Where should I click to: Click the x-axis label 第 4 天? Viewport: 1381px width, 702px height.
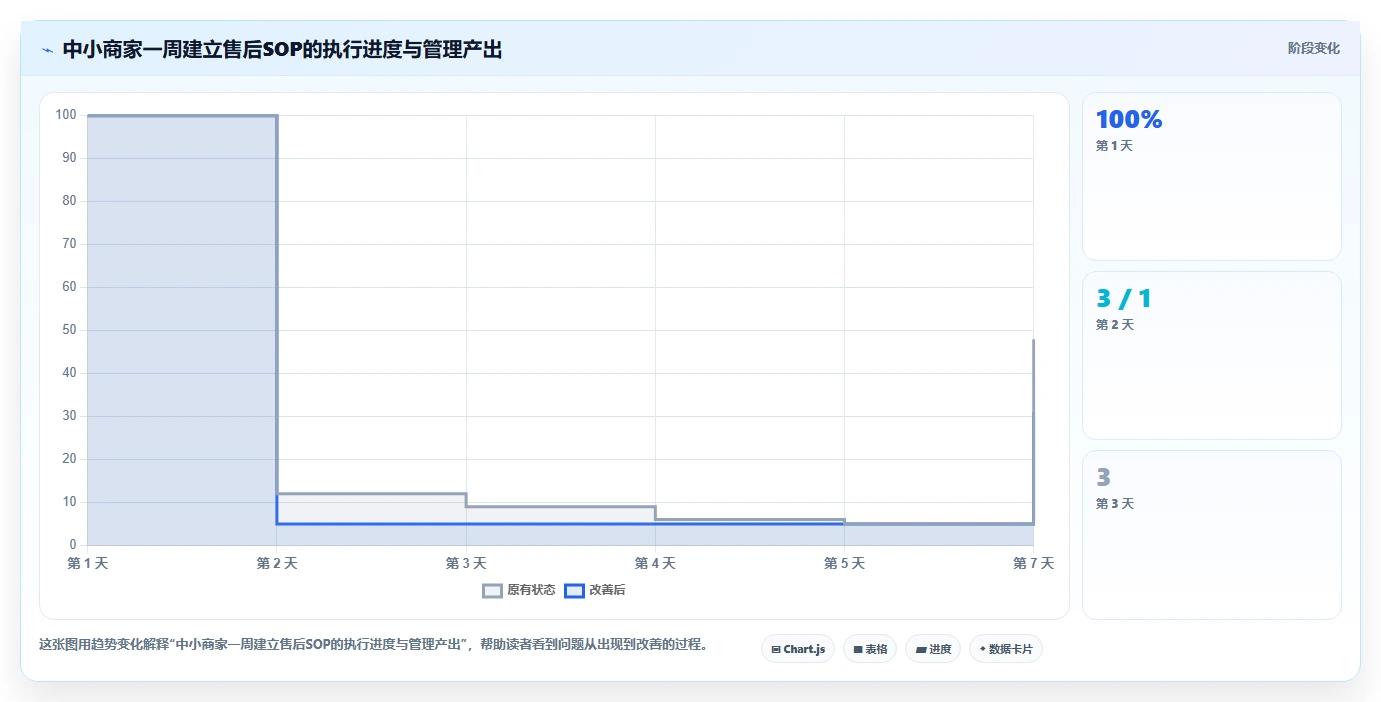point(655,563)
